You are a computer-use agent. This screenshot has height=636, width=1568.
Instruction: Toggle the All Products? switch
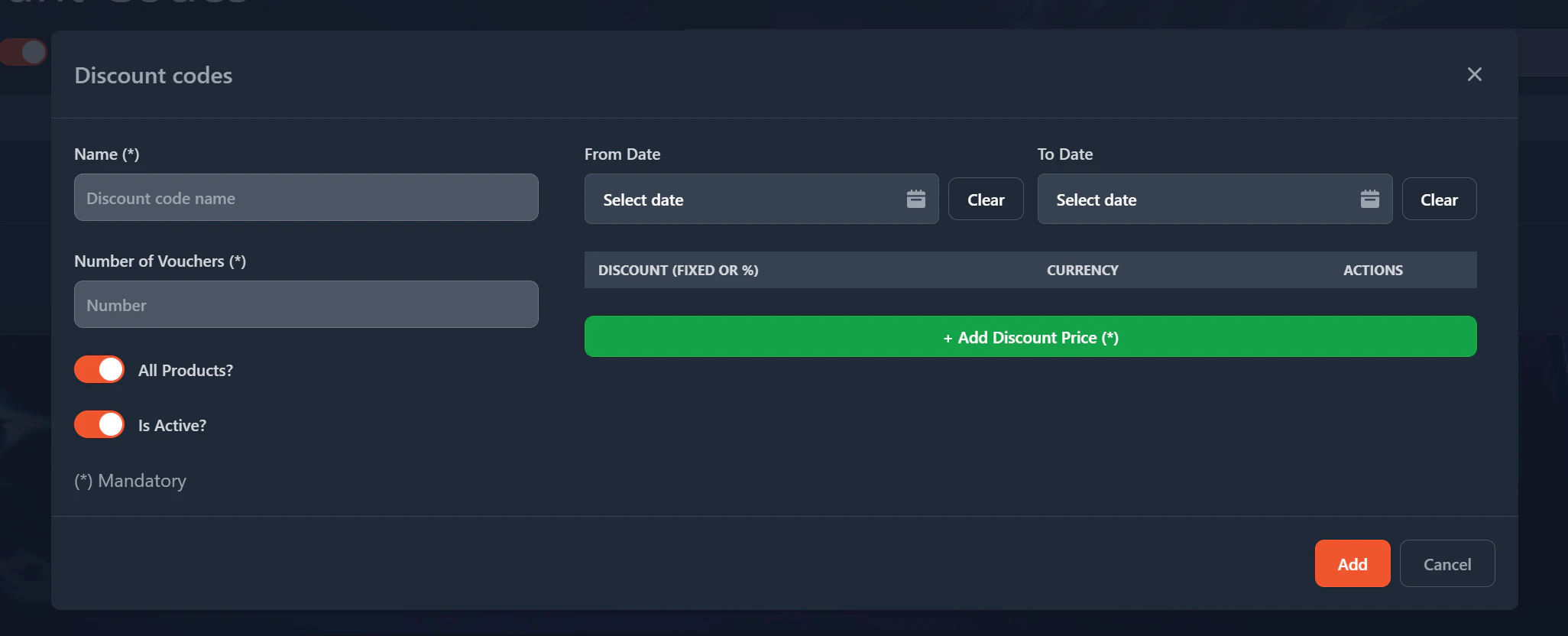click(99, 370)
